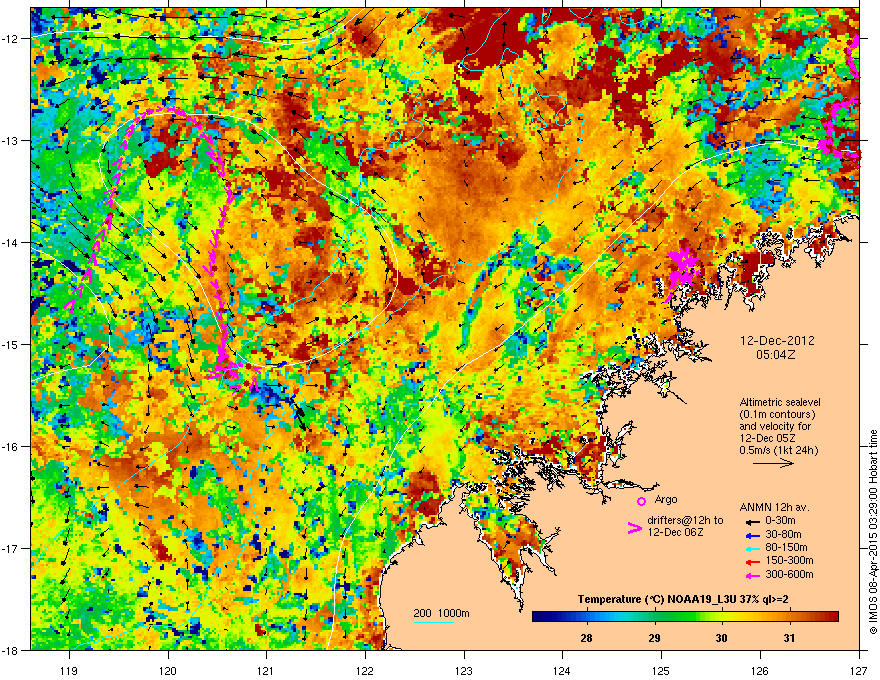The width and height of the screenshot is (880, 680).
Task: Click the colorbar value 31
Action: click(x=789, y=638)
